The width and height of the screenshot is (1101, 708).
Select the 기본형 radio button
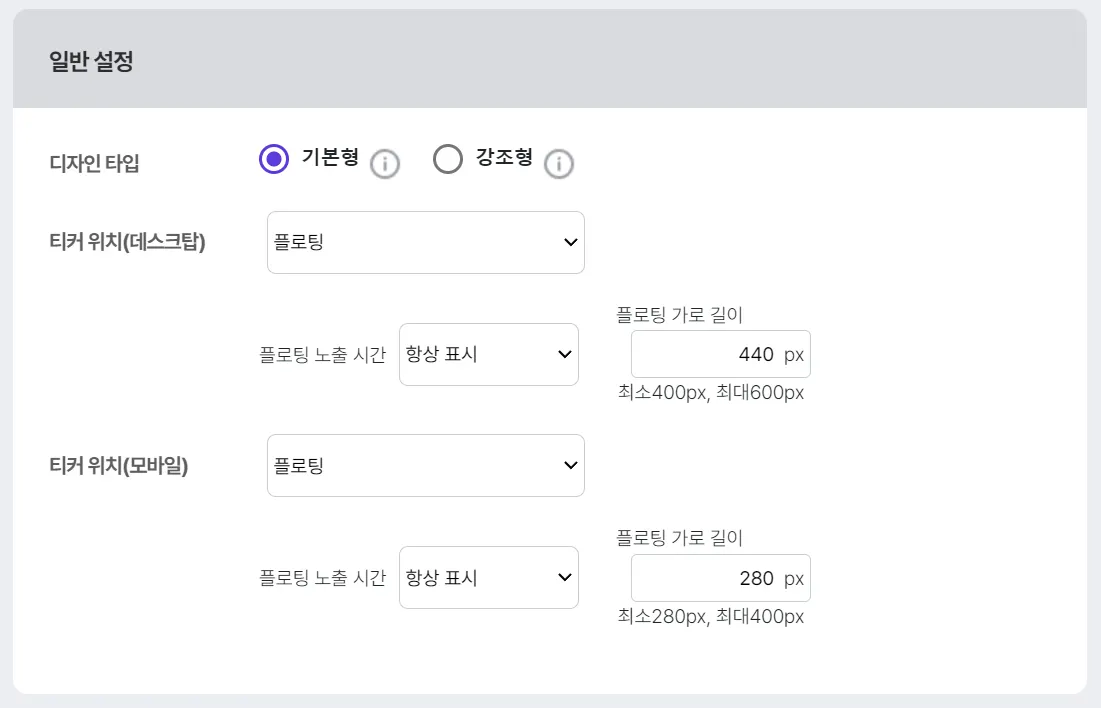(274, 160)
